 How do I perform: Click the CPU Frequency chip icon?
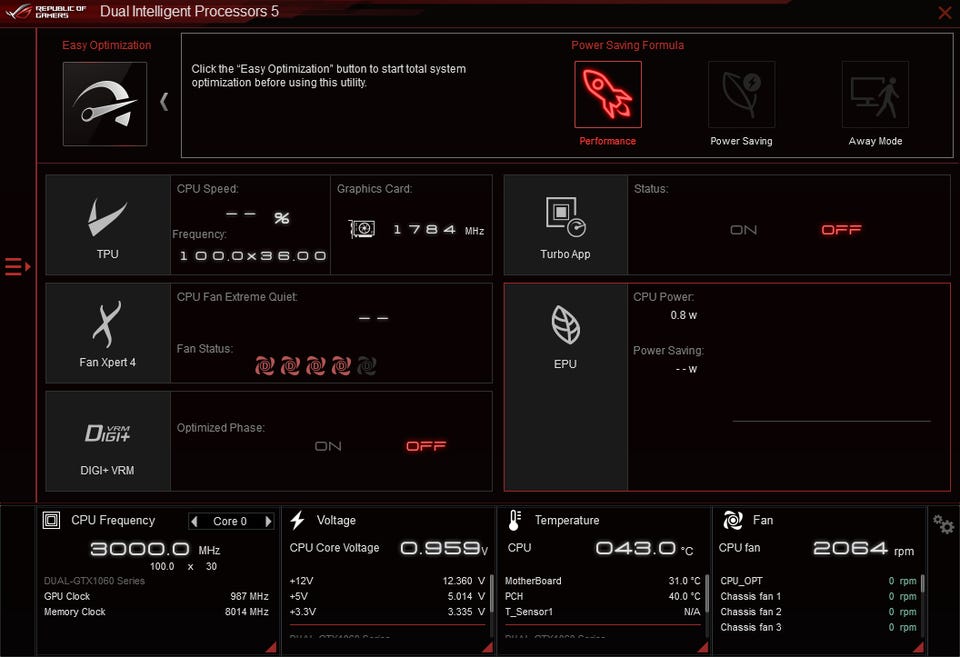(51, 520)
